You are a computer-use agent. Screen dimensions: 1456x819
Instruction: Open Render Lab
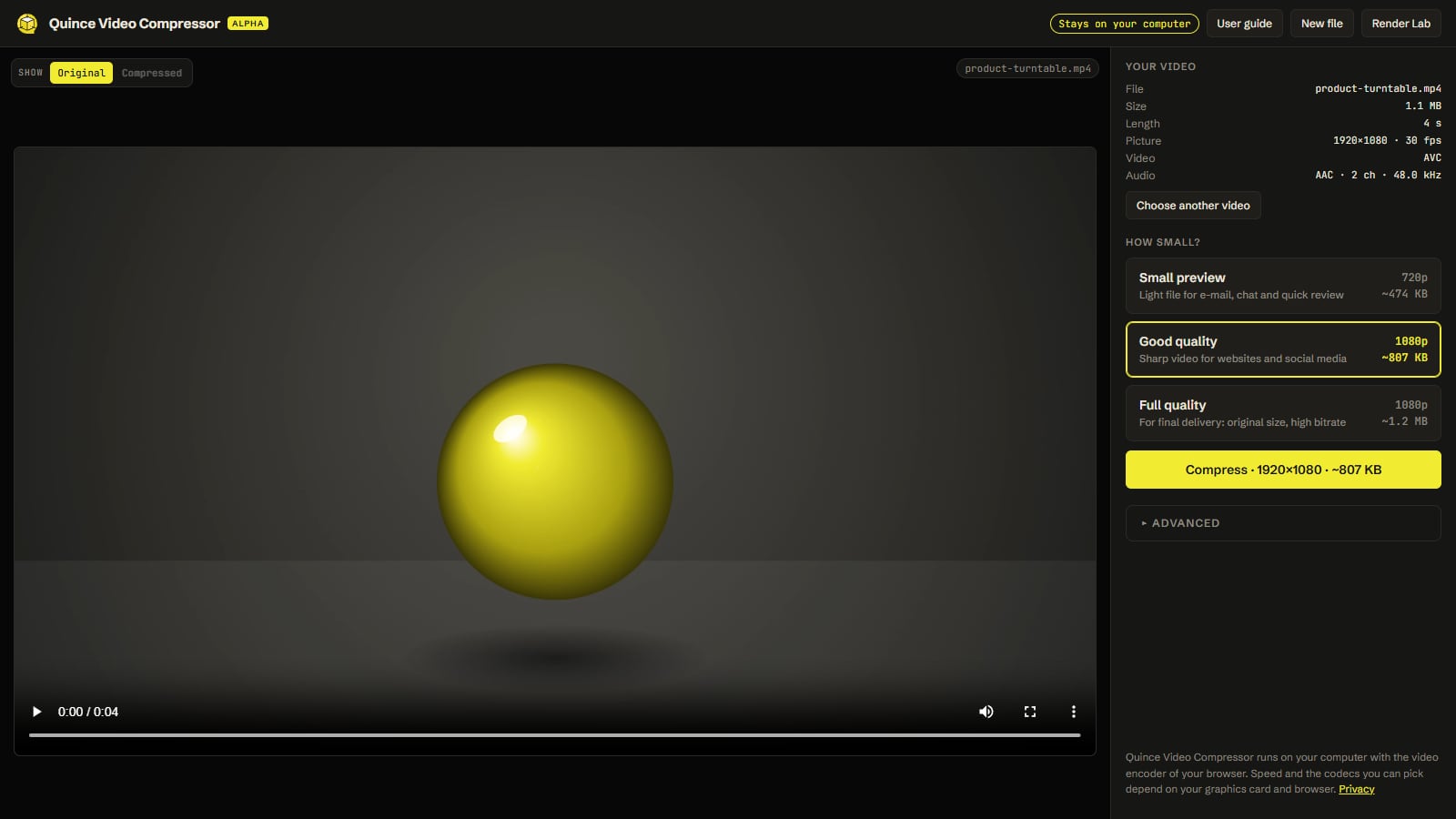[x=1400, y=24]
